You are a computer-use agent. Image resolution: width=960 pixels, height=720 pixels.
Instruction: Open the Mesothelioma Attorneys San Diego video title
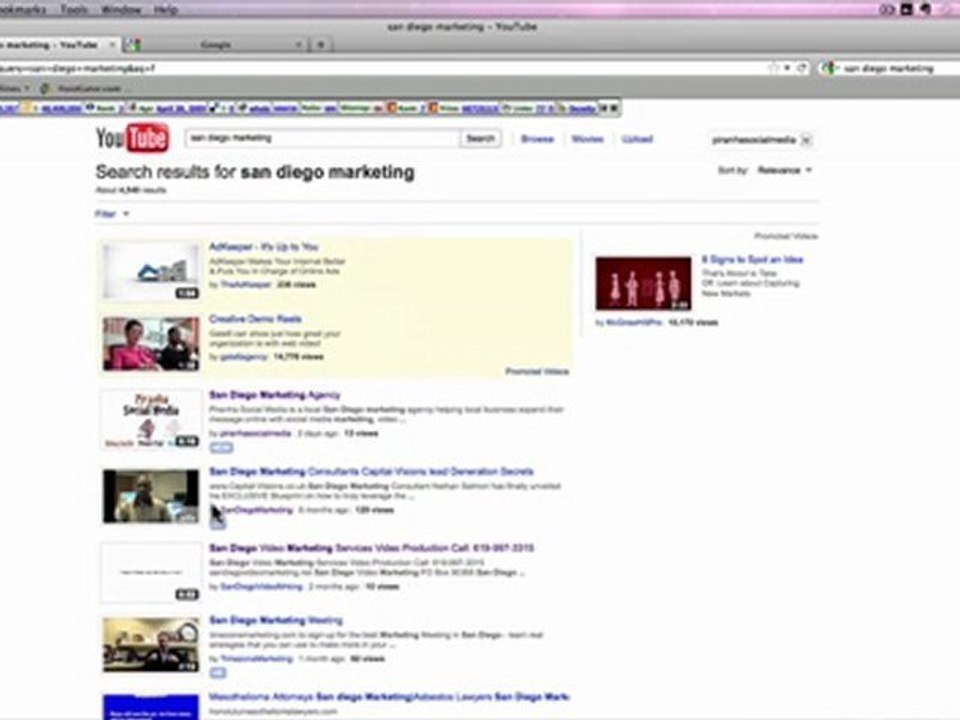coord(389,697)
